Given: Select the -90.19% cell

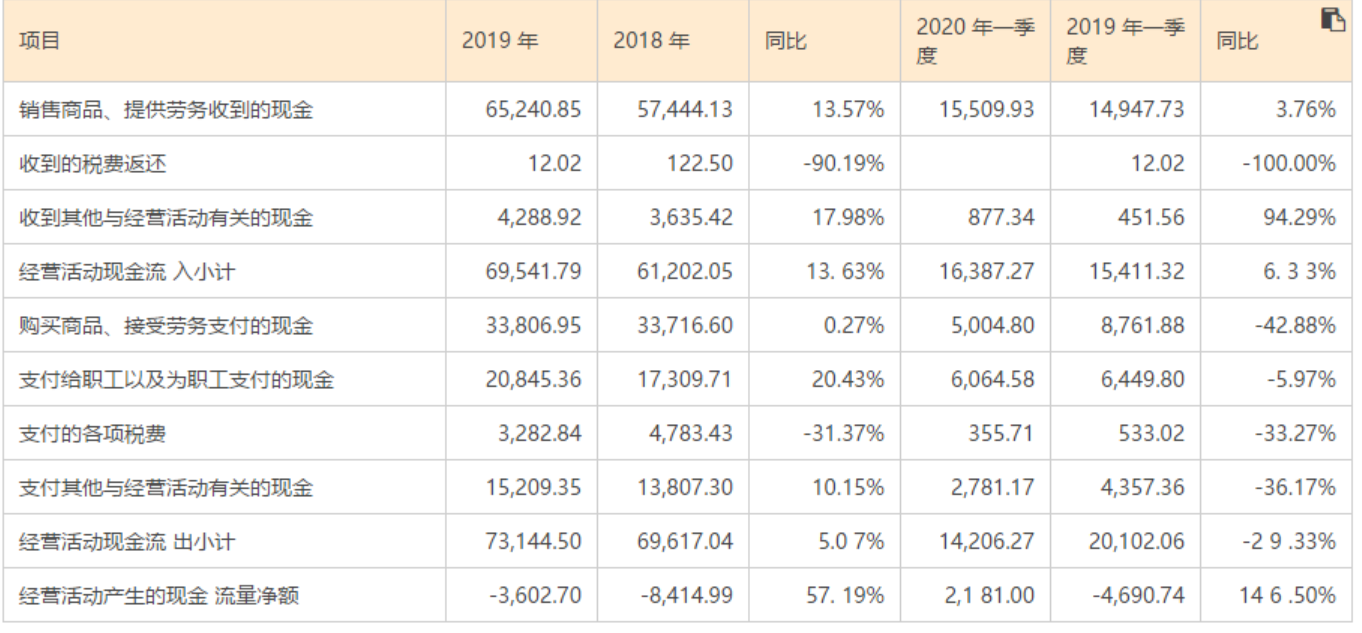Looking at the screenshot, I should point(843,164).
